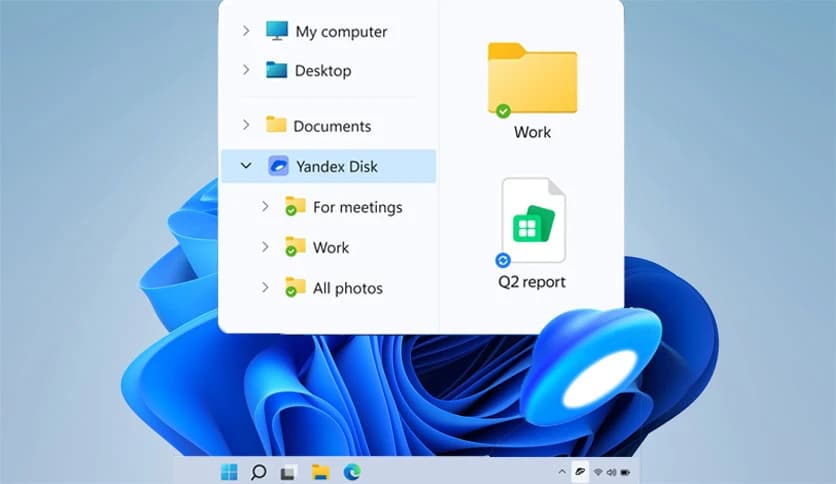The width and height of the screenshot is (836, 484).
Task: Open File Explorer from taskbar
Action: pyautogui.click(x=320, y=472)
